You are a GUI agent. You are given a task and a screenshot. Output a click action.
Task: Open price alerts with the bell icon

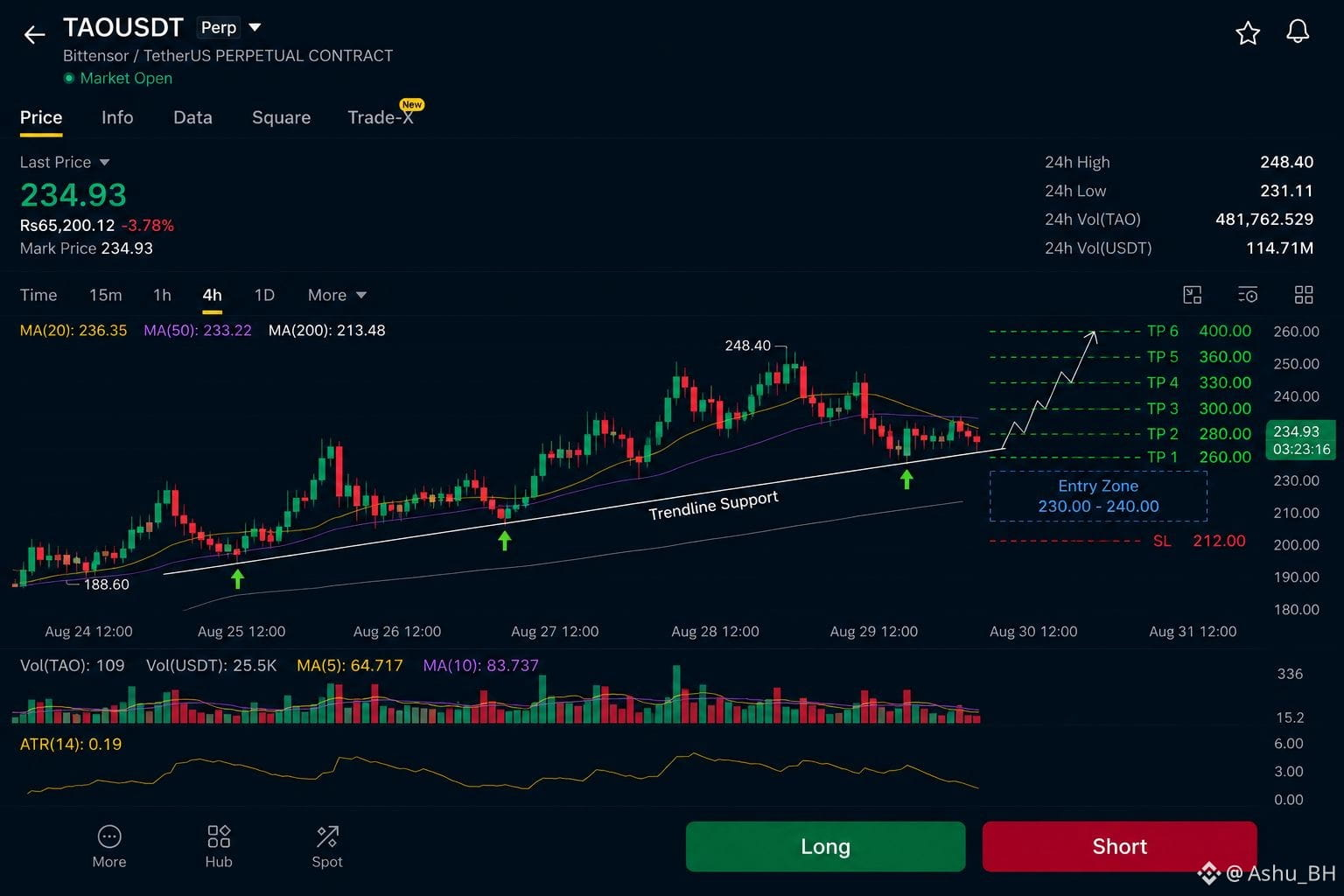tap(1298, 32)
